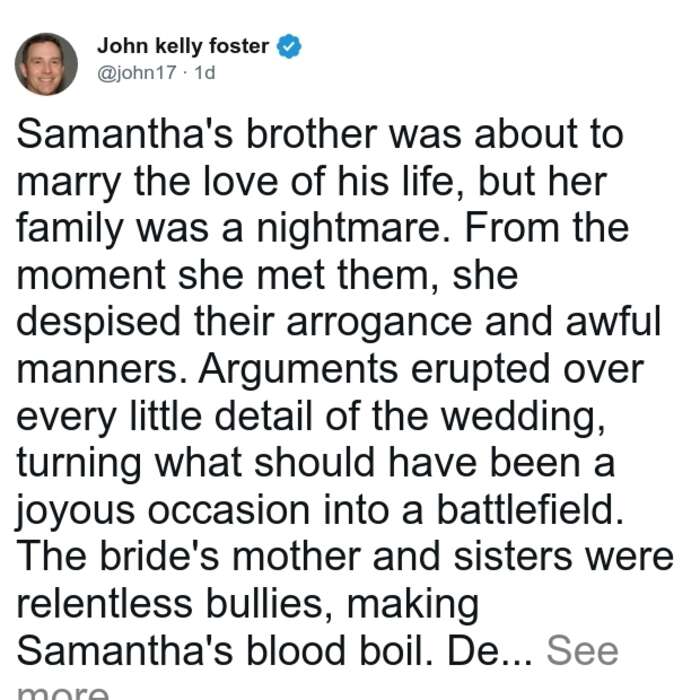Click the words "Arguments erupted over"
Image resolution: width=700 pixels, height=700 pixels.
click(x=421, y=369)
